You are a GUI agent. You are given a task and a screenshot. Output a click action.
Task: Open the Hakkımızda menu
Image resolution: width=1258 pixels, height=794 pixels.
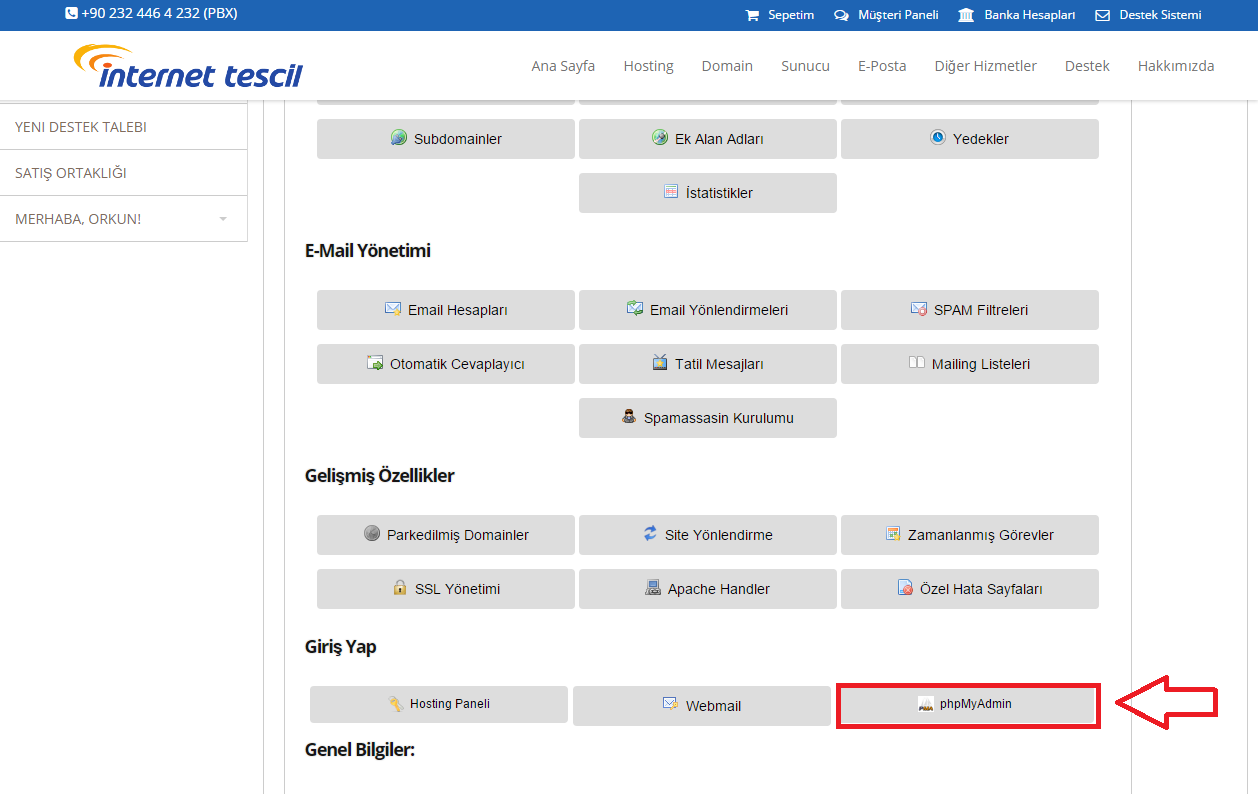coord(1176,66)
